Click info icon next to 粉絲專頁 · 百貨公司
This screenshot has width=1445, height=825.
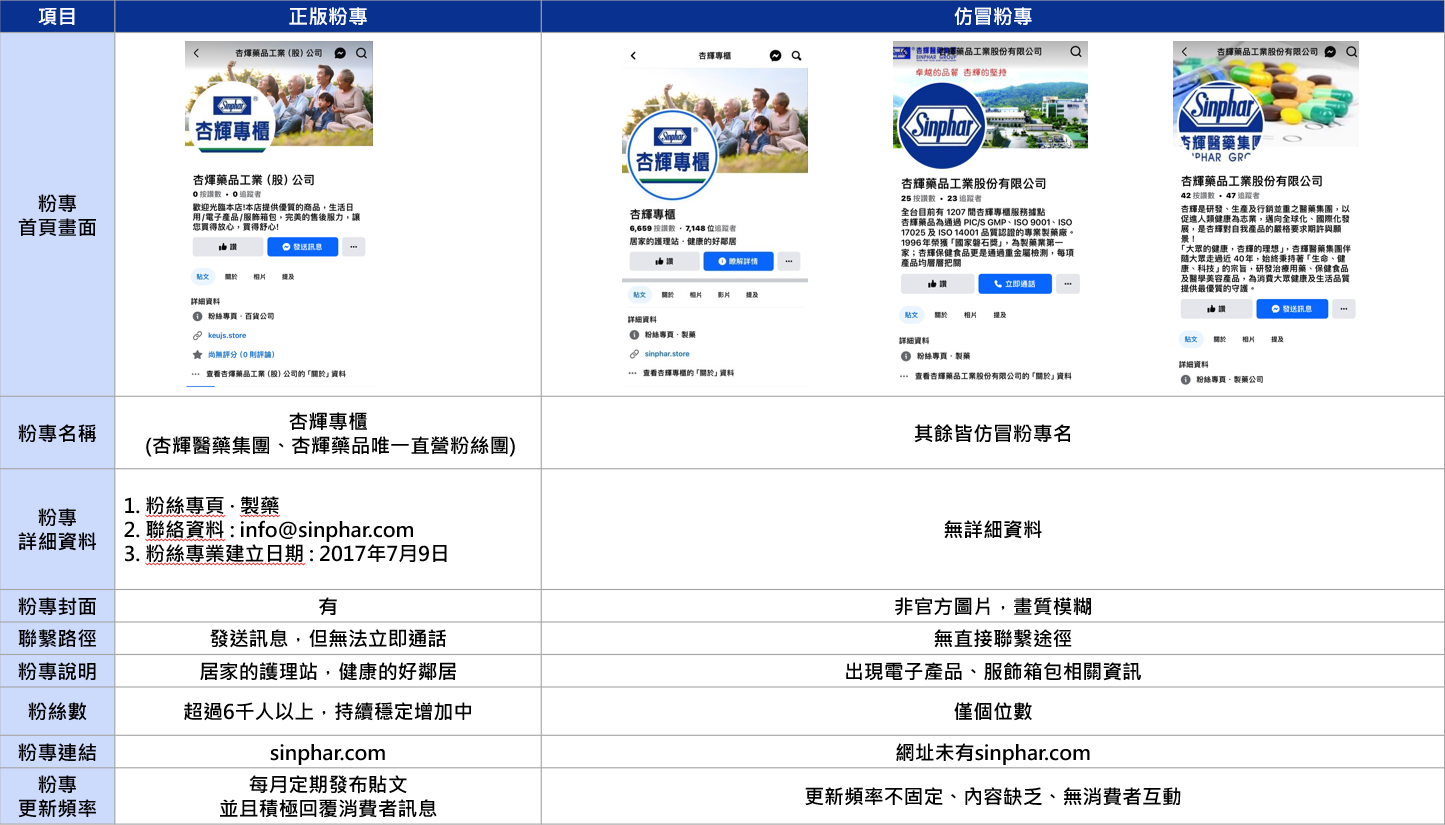click(x=198, y=316)
